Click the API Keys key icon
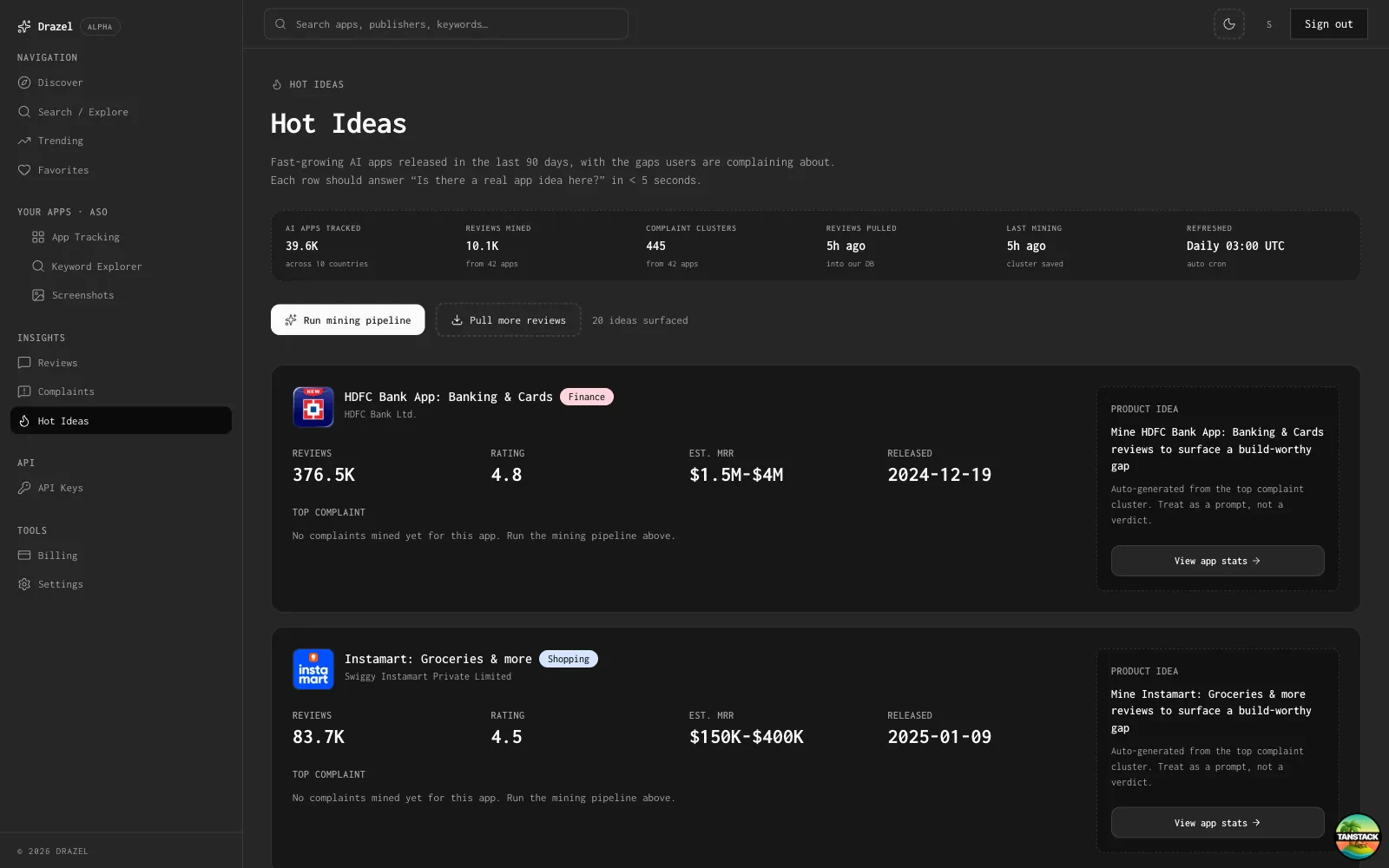This screenshot has height=868, width=1389. 24,488
